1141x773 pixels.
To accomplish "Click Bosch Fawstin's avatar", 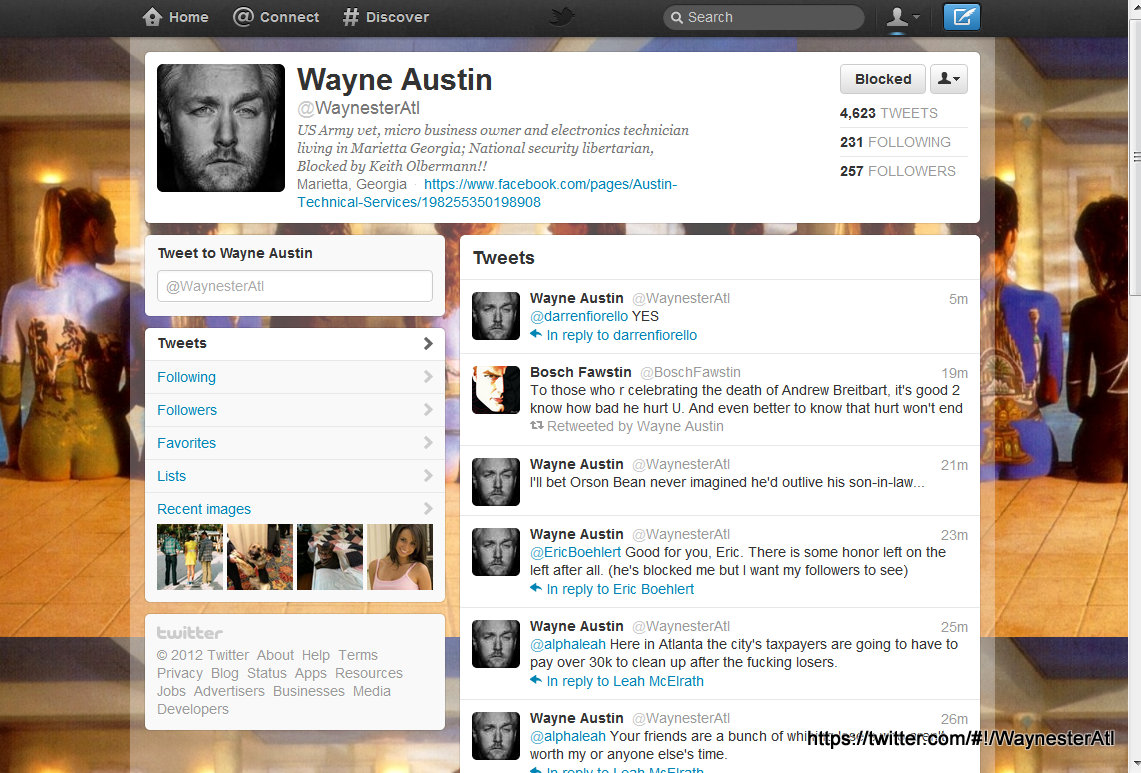I will 496,390.
